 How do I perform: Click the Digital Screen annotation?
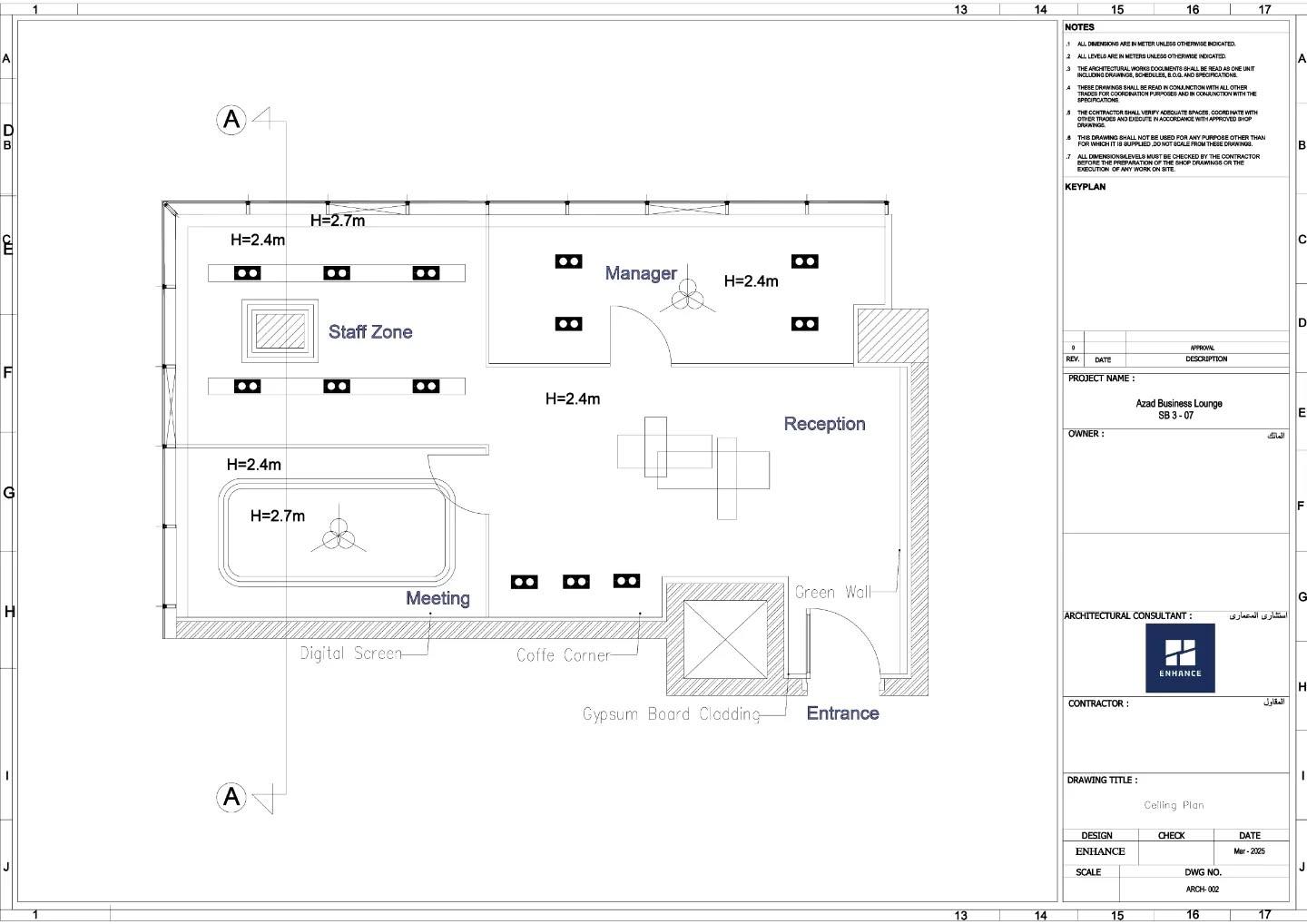[x=350, y=653]
